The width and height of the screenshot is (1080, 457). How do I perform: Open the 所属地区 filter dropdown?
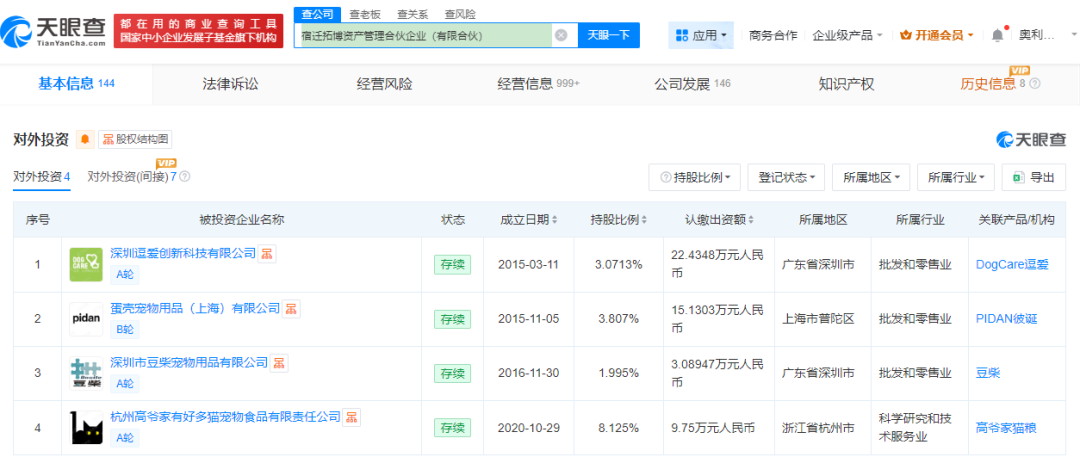(x=871, y=177)
